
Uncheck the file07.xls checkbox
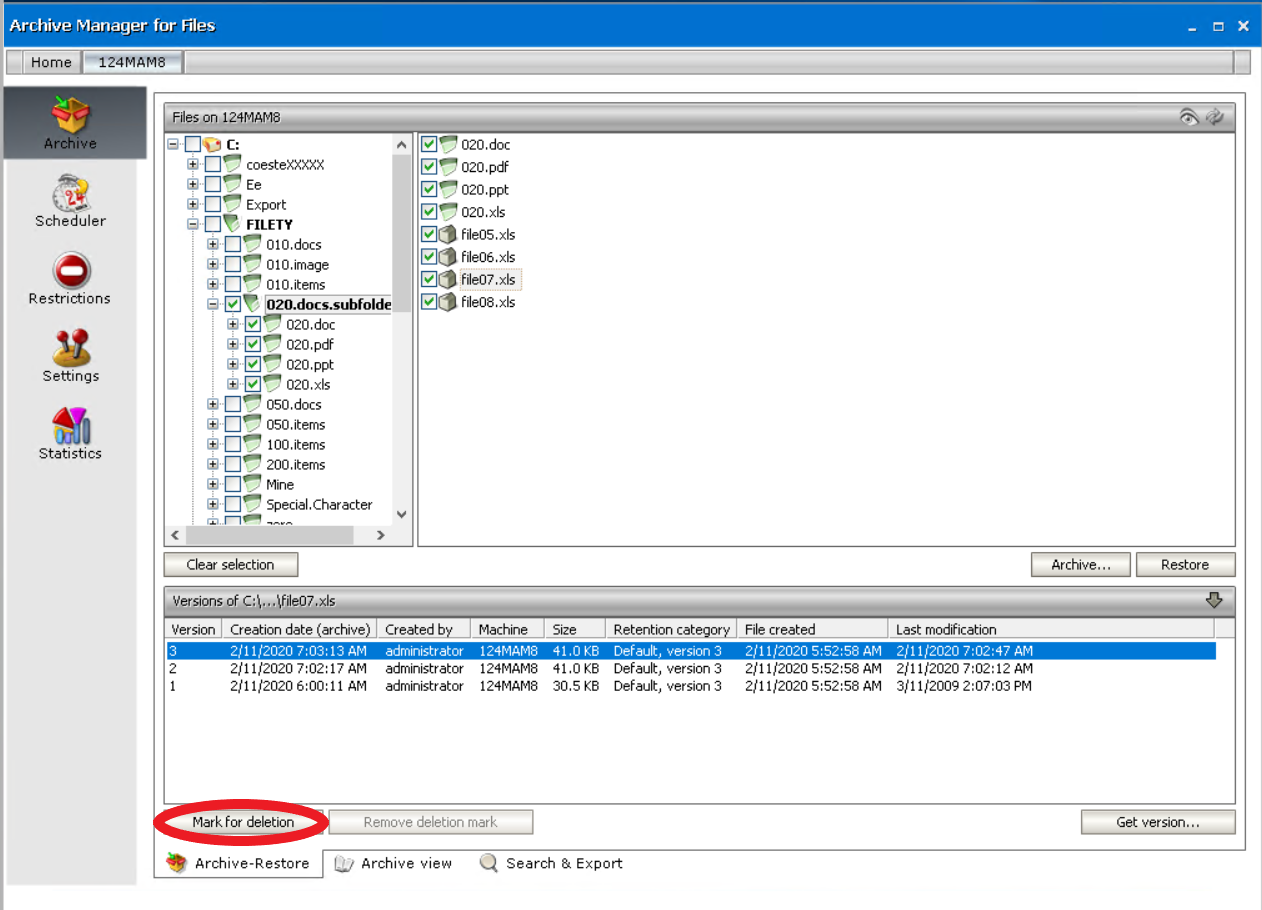pyautogui.click(x=429, y=279)
